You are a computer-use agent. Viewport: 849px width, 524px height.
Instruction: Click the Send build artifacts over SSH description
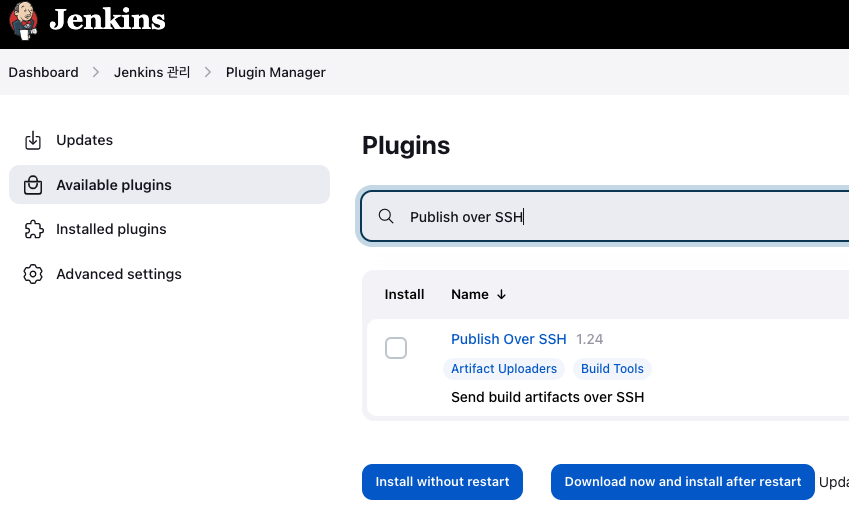pyautogui.click(x=547, y=397)
